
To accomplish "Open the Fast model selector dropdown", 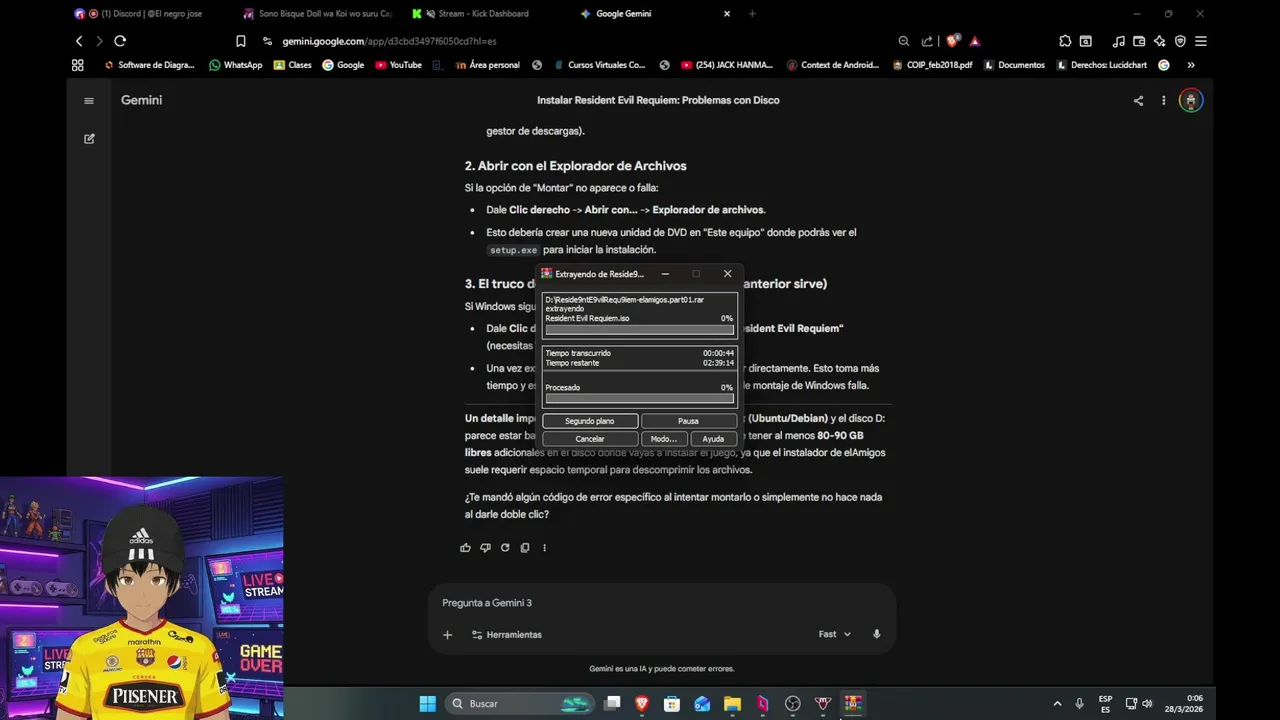I will pos(835,634).
